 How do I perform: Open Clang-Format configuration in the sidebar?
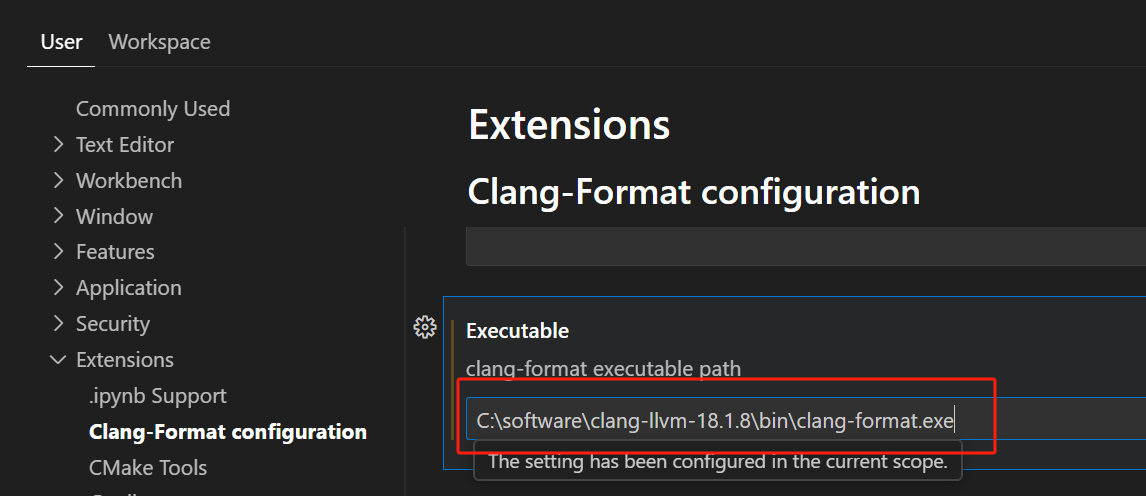click(x=228, y=432)
